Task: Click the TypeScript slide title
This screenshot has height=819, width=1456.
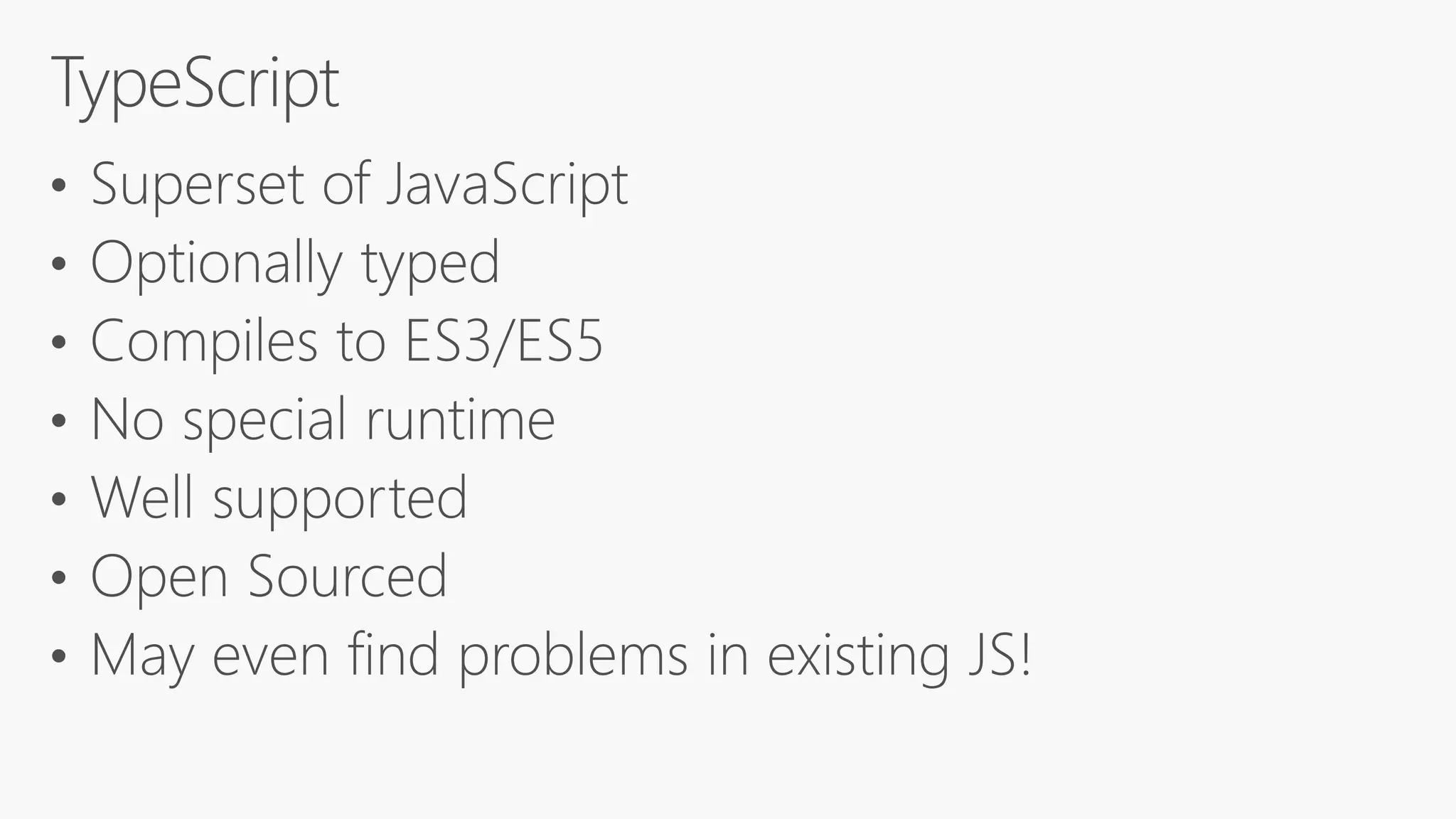Action: coord(196,85)
